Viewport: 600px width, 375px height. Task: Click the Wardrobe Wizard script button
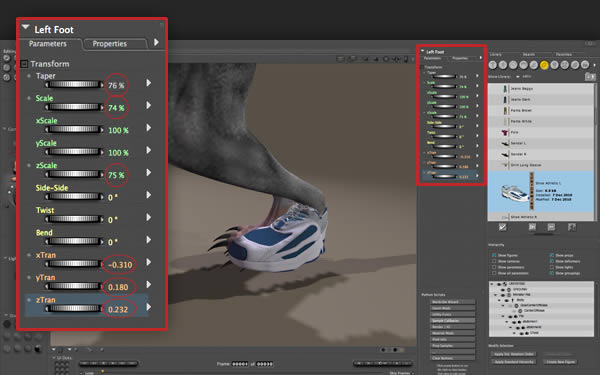pos(452,302)
